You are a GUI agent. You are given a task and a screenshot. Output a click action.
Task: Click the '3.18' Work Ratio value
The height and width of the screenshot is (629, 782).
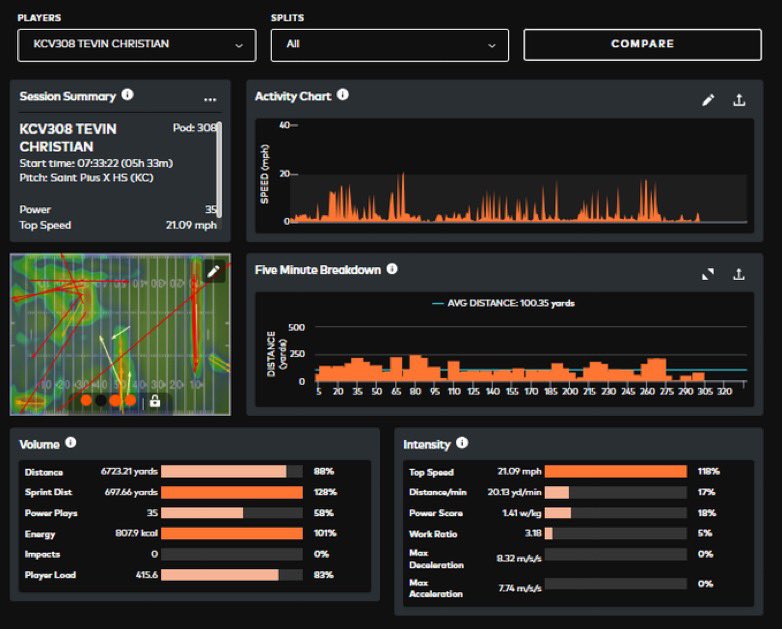coord(533,533)
